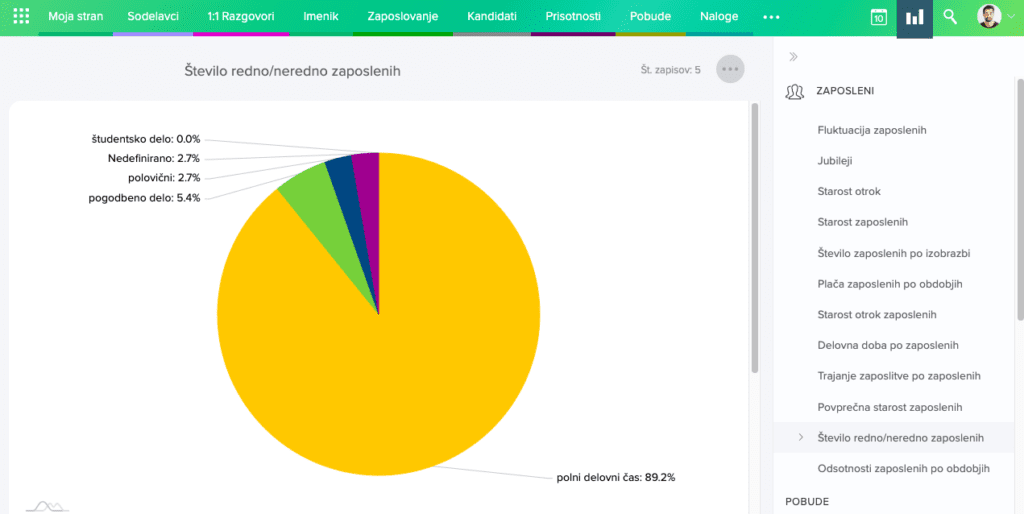Expand the arrow beside Število redno/neredno zaposlenih
Screen dimensions: 1024x514
800,437
